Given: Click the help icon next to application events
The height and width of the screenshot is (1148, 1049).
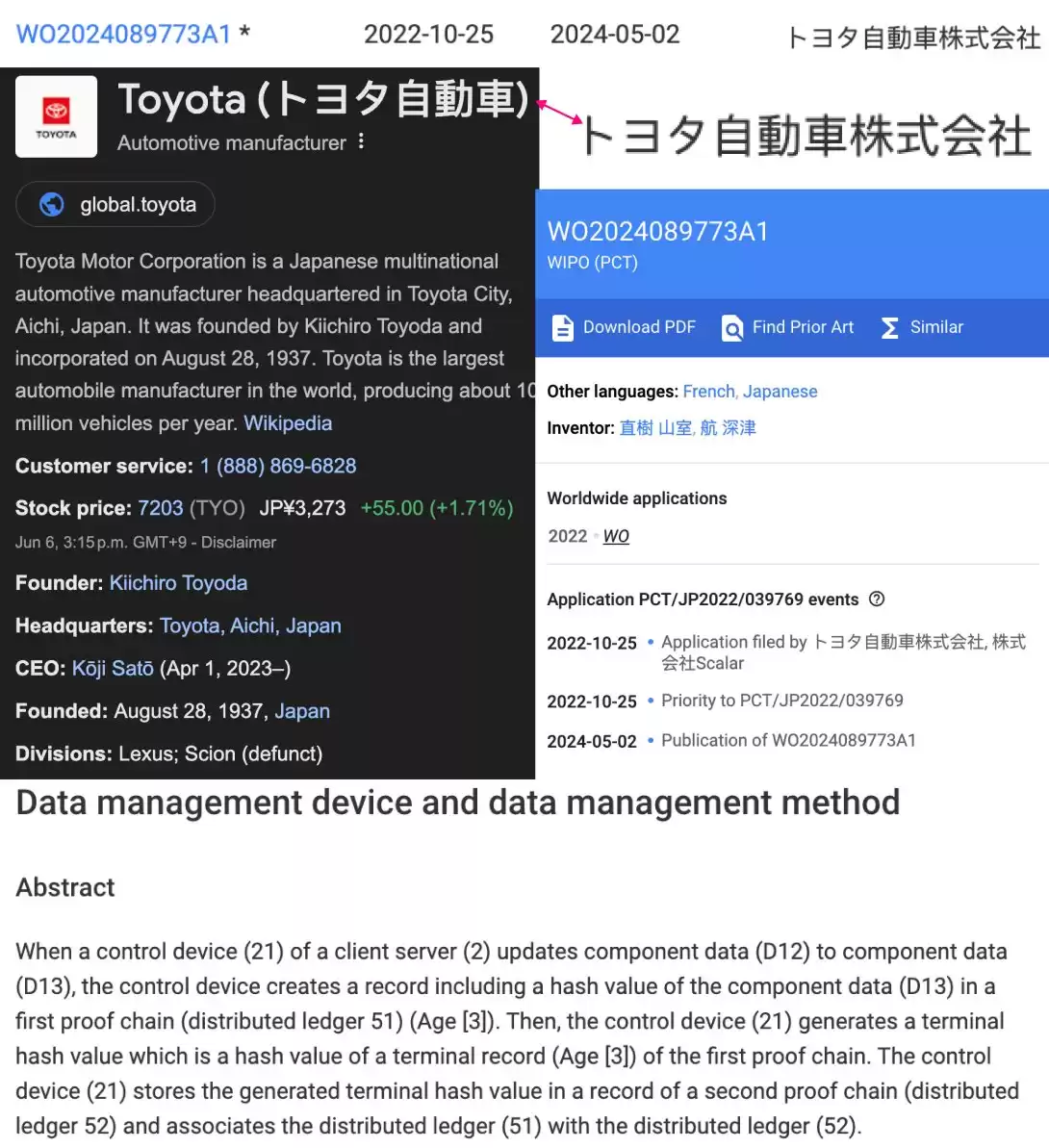Looking at the screenshot, I should [x=876, y=599].
